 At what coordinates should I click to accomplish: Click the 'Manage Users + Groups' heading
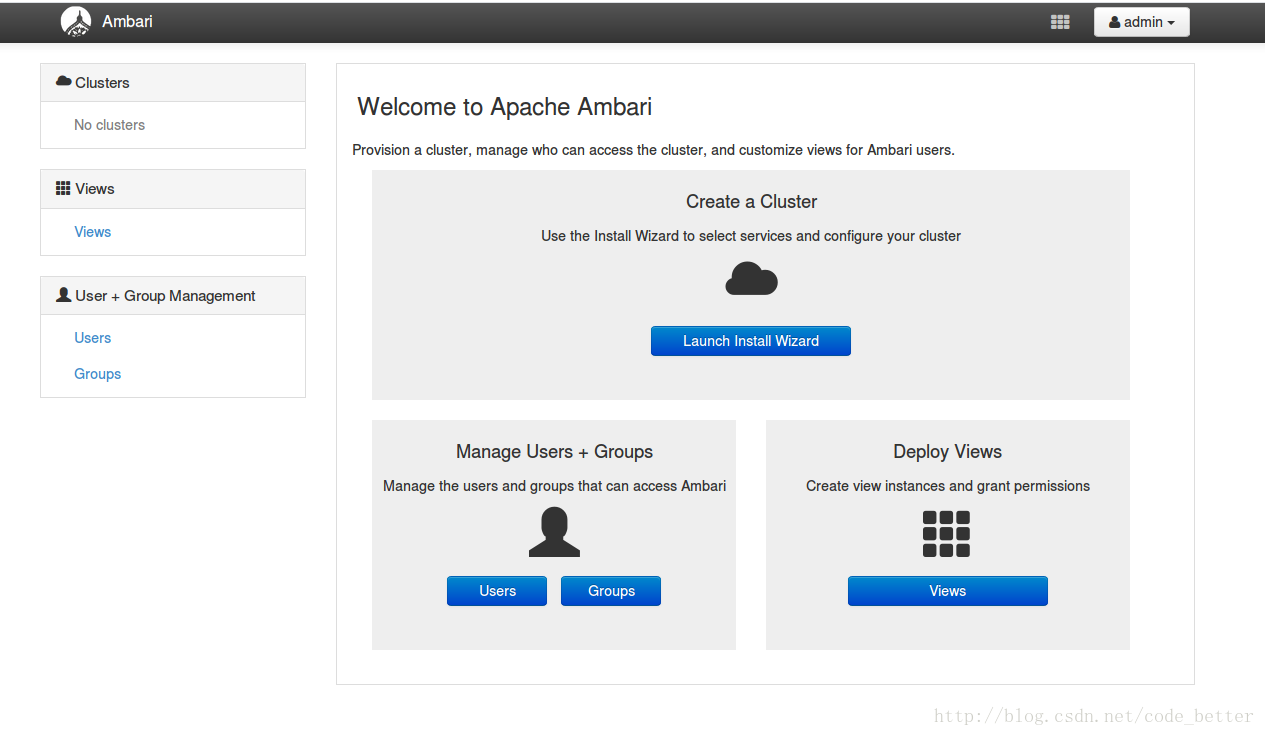coord(554,452)
